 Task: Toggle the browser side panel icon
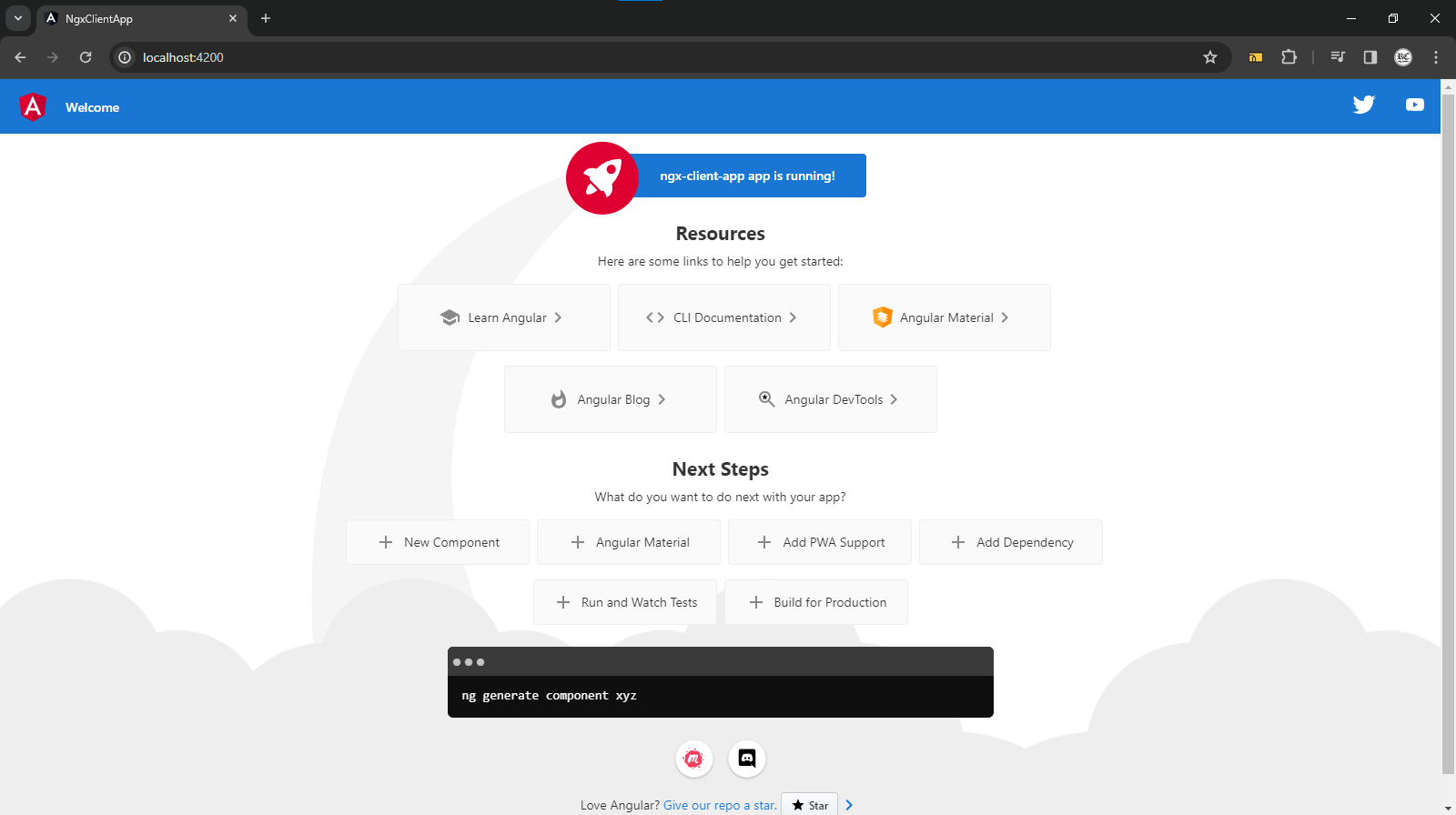point(1370,57)
